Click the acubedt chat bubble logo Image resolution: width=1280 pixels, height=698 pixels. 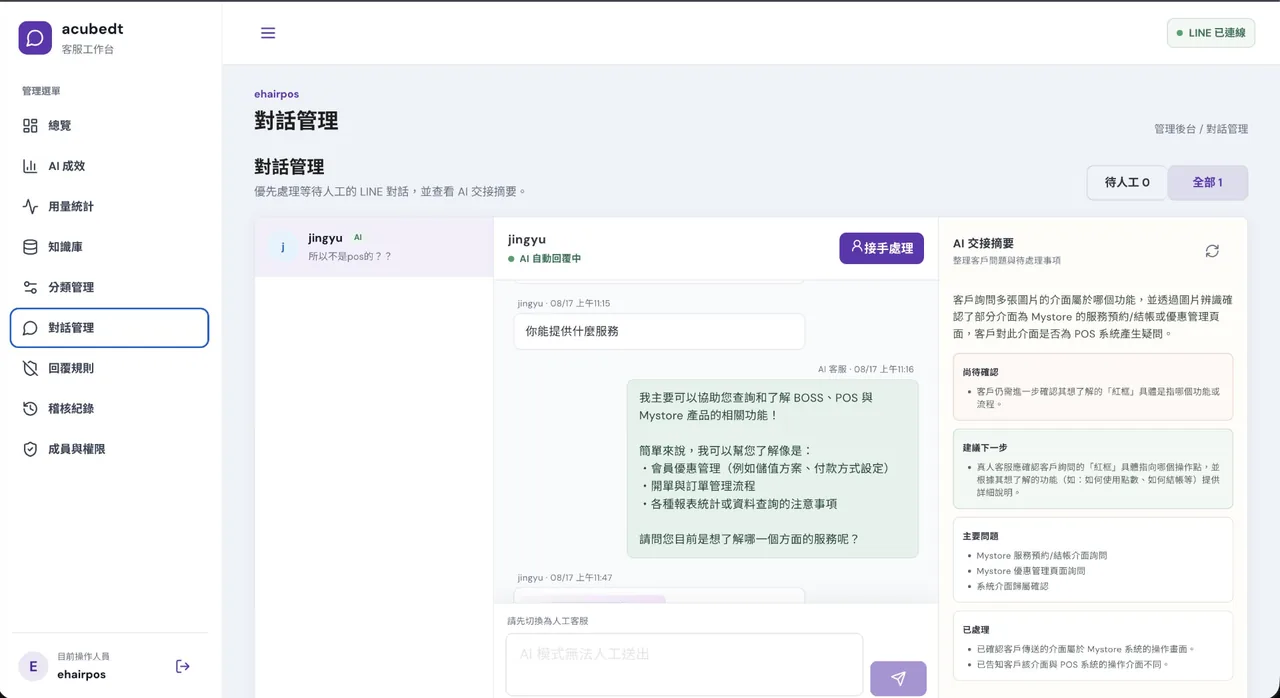34,38
